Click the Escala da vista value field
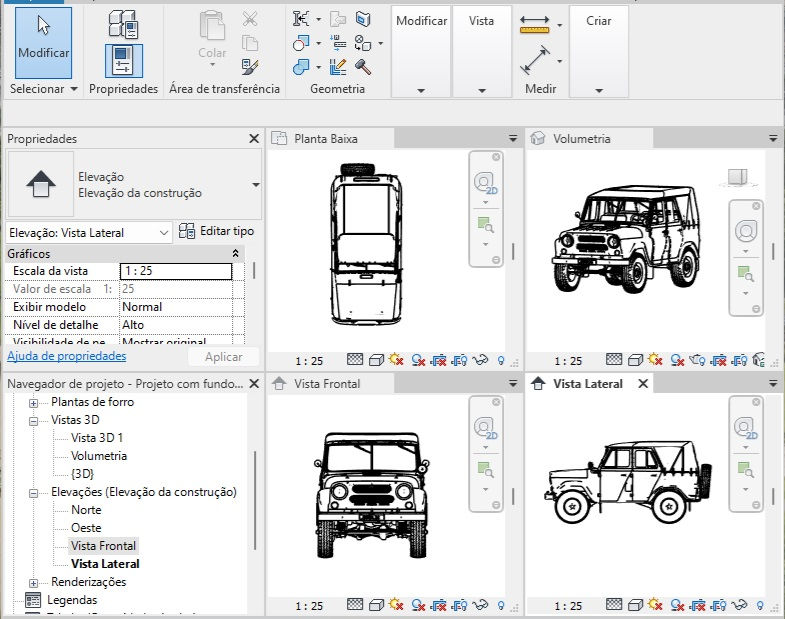 pos(176,271)
